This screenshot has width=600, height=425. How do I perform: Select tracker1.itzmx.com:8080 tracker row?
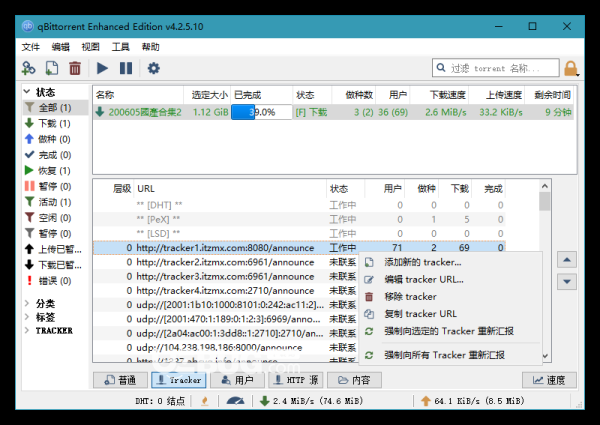(299, 248)
